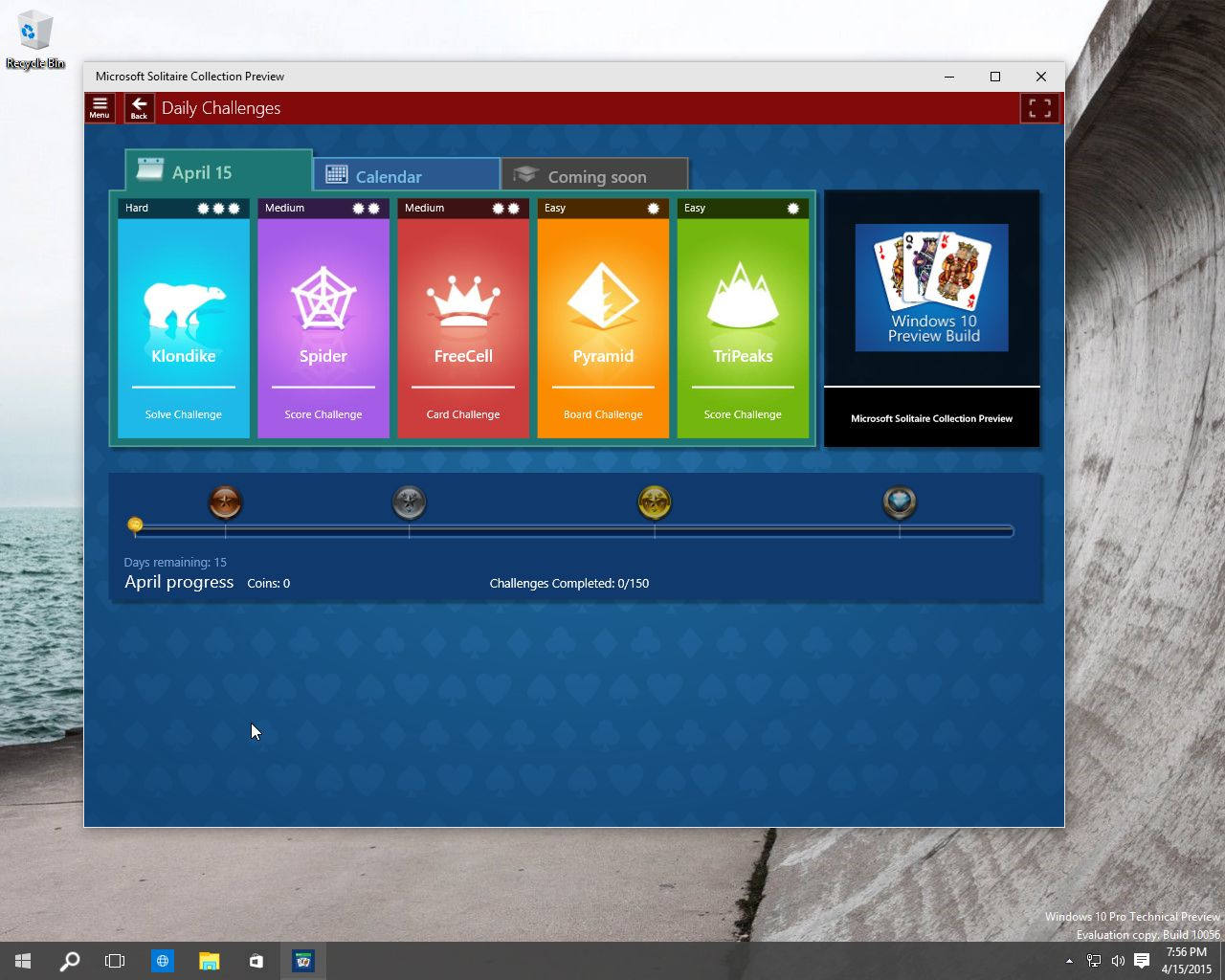Open the TriPeaks mountain challenge

(743, 299)
